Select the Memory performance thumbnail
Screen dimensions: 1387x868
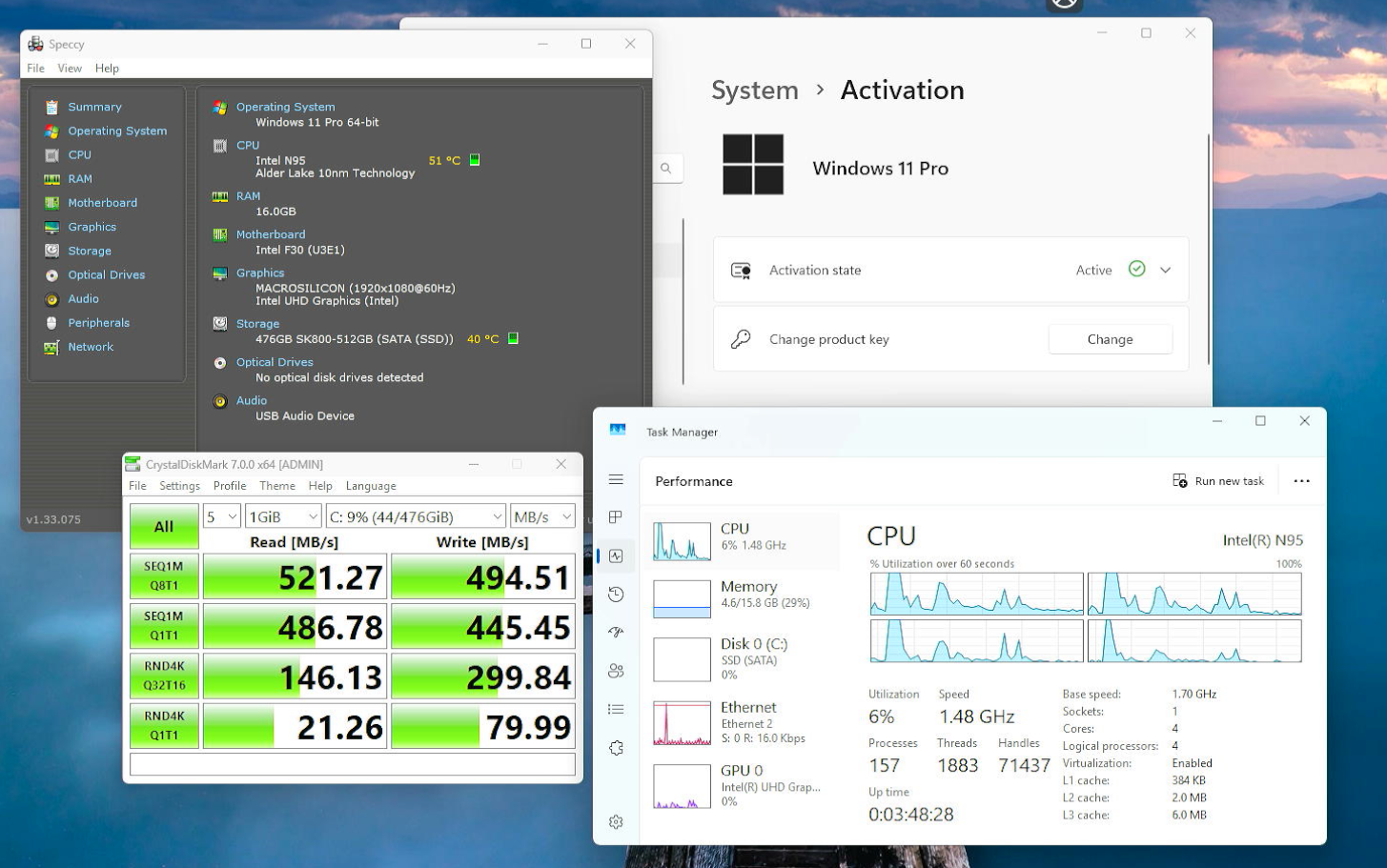(x=682, y=599)
